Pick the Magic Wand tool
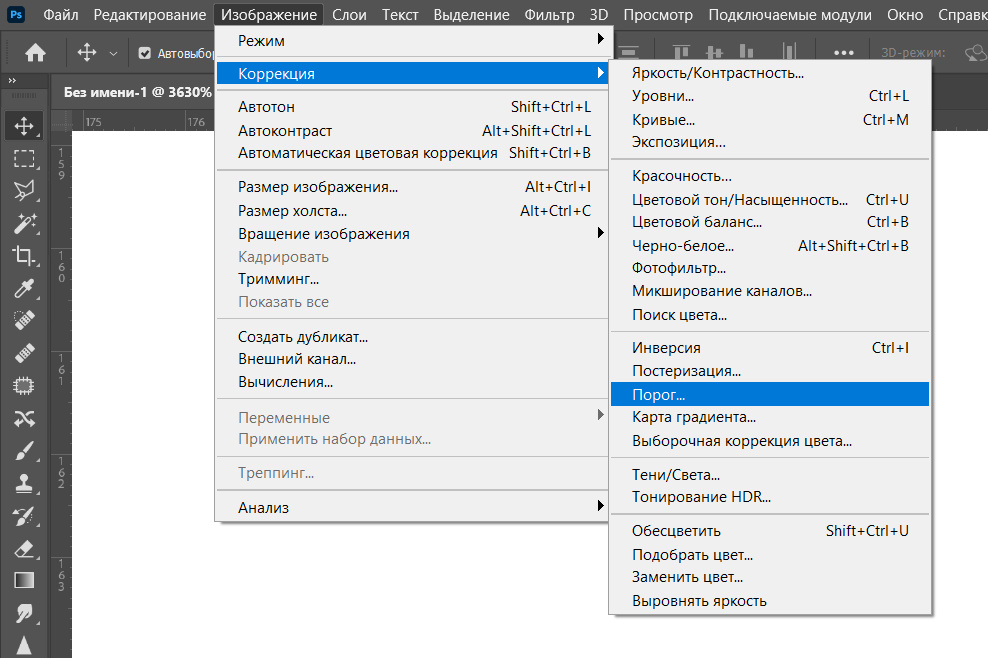The width and height of the screenshot is (988, 658). pos(24,223)
